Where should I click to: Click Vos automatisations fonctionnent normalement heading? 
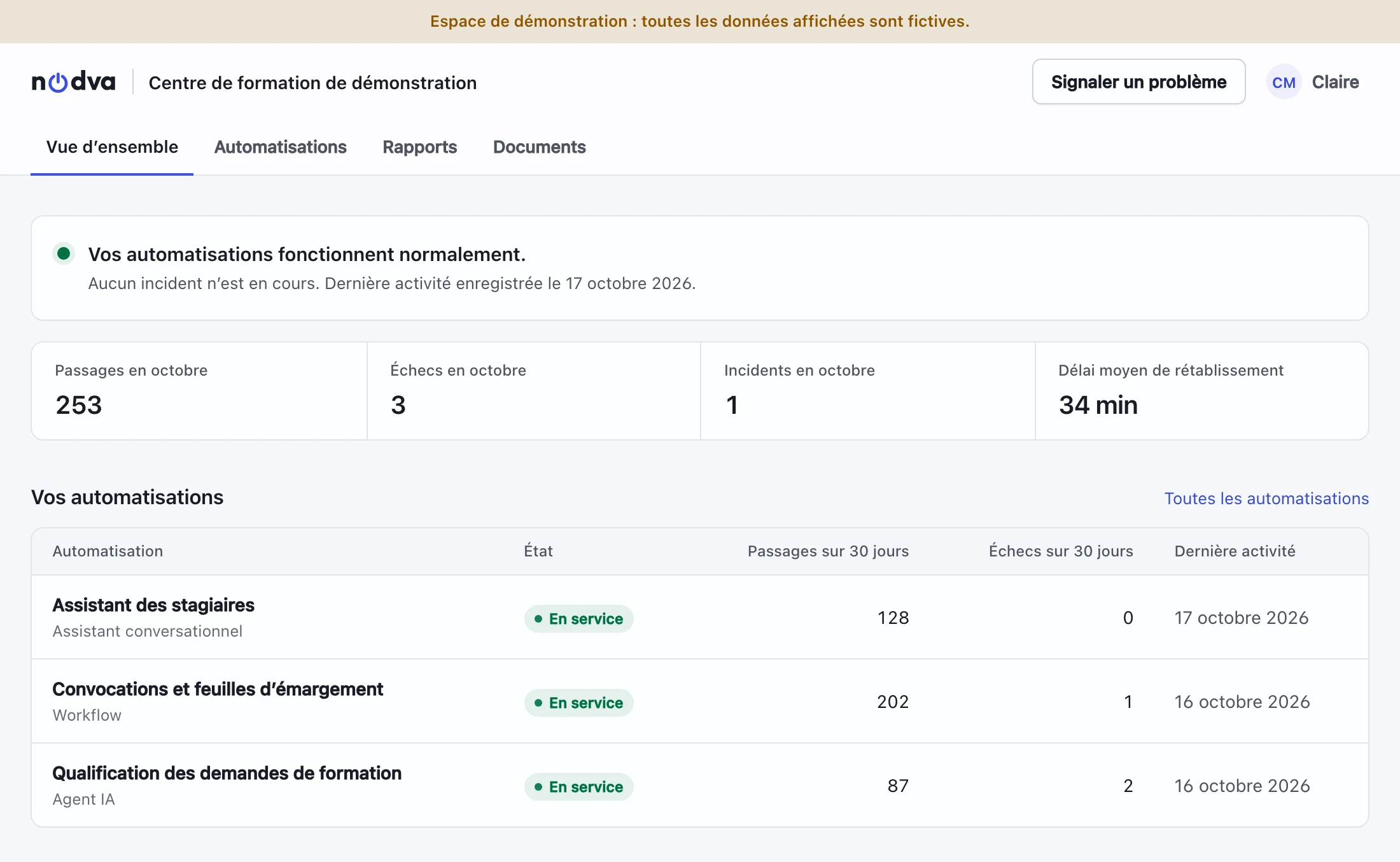point(307,254)
